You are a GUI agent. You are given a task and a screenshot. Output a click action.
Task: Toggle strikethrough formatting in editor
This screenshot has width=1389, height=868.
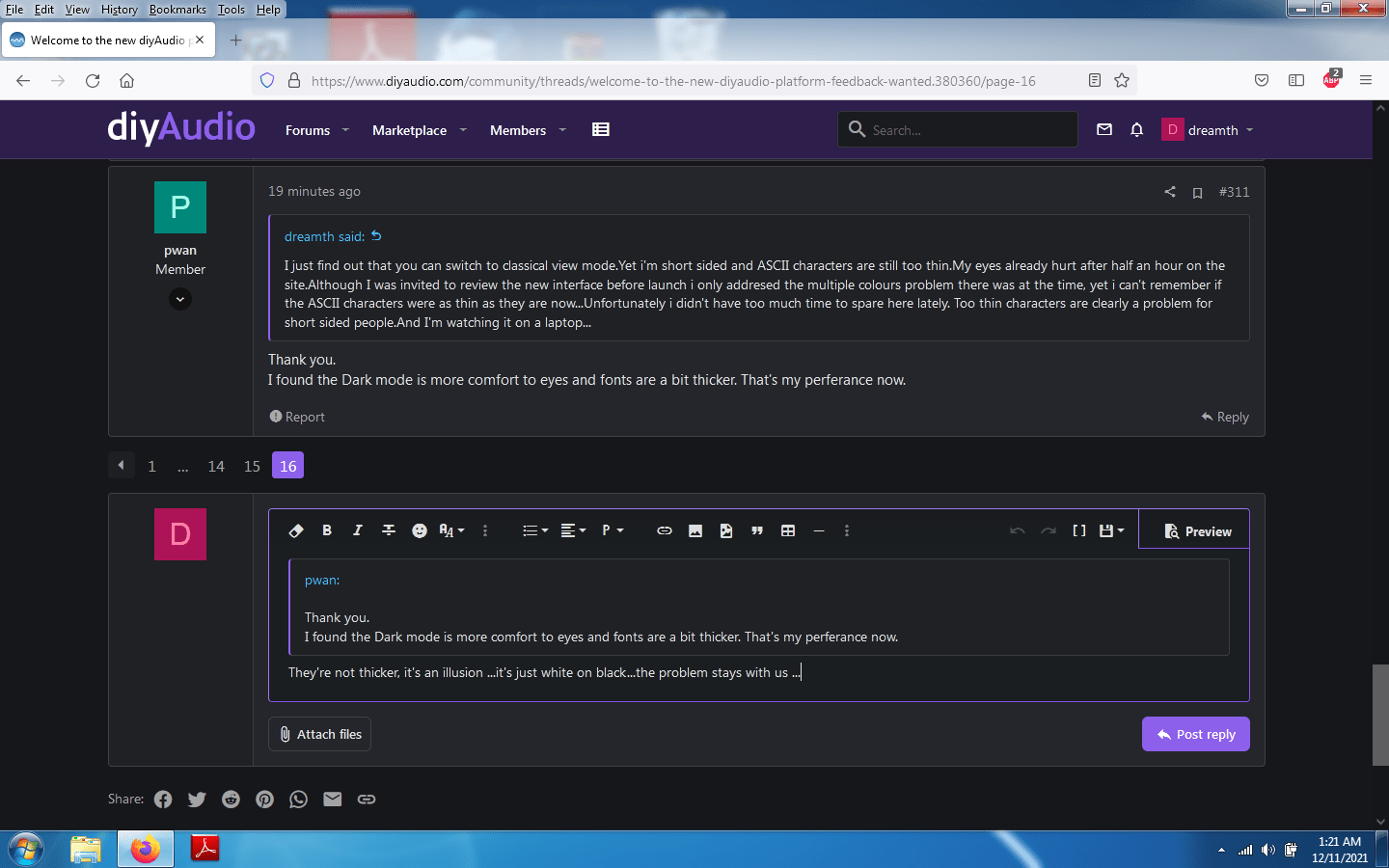(x=389, y=530)
